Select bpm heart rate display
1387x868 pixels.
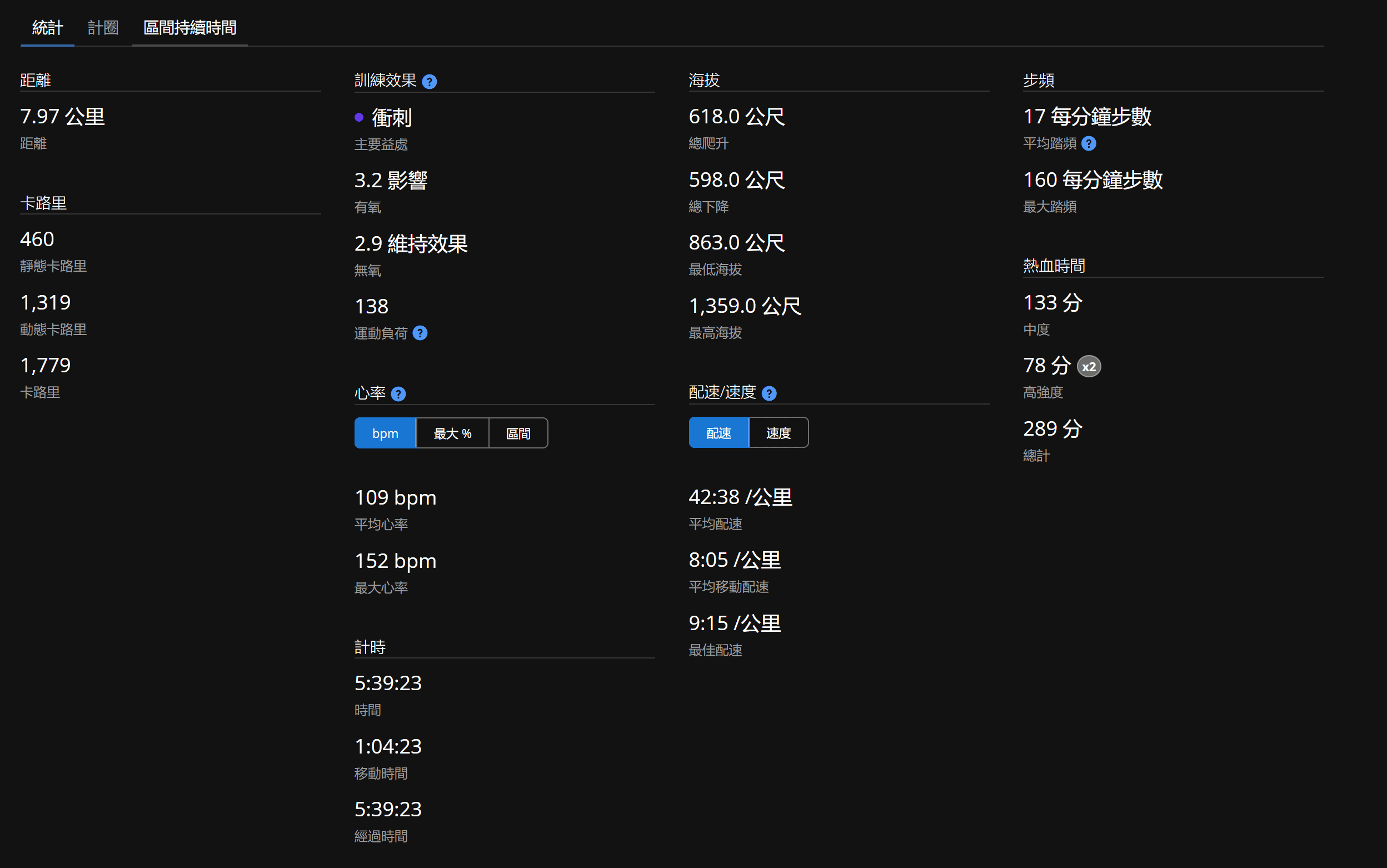click(385, 433)
